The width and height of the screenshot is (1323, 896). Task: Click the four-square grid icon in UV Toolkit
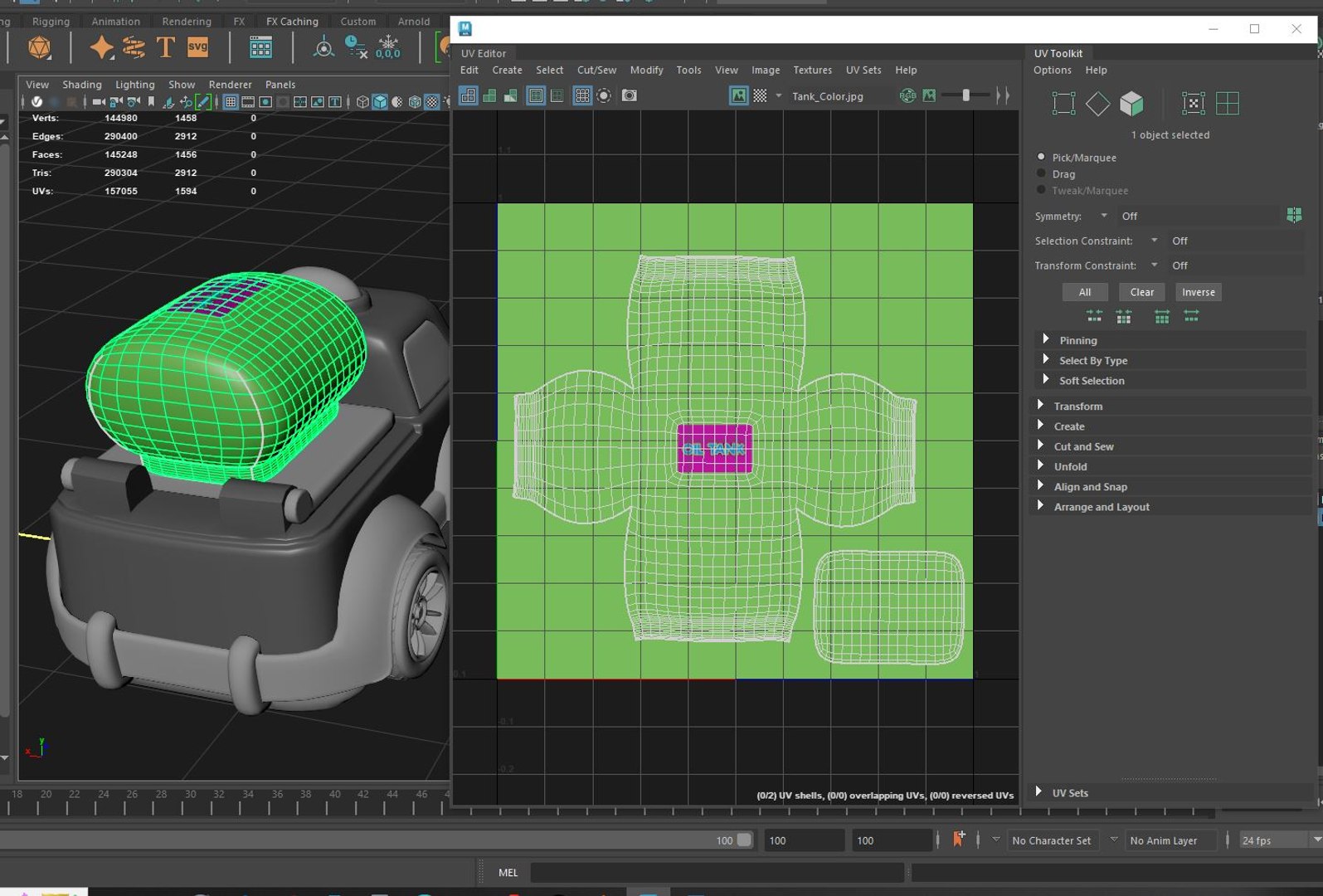[x=1228, y=104]
